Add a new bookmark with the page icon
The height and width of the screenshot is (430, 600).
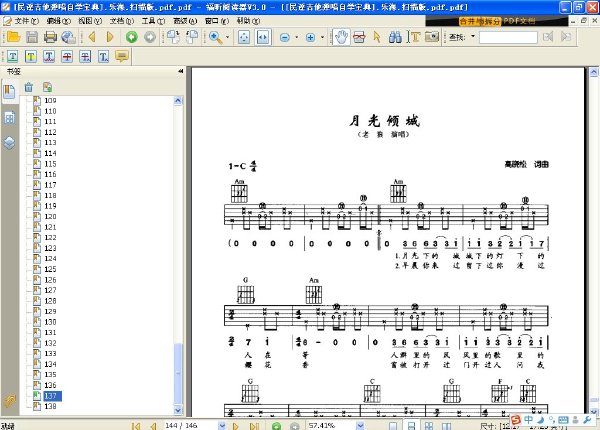[x=47, y=87]
